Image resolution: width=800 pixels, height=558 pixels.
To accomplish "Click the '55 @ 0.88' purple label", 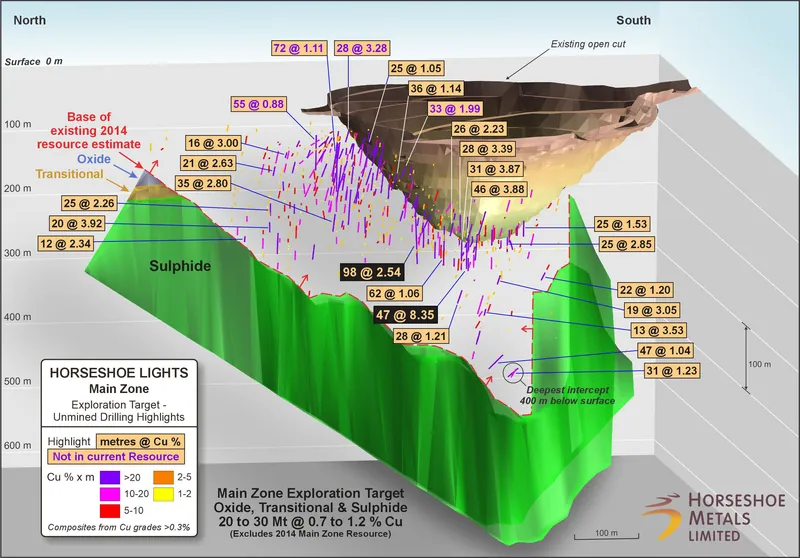I will pyautogui.click(x=258, y=104).
